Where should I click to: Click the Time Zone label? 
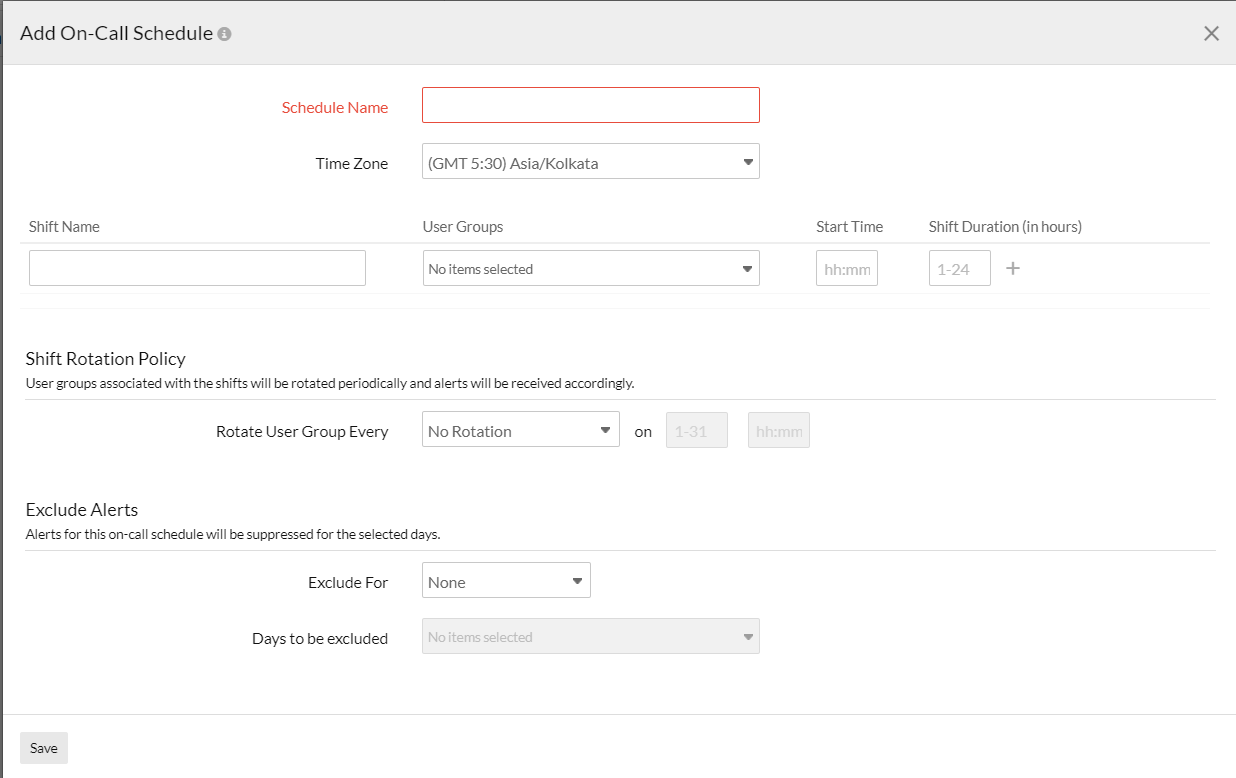[x=351, y=163]
